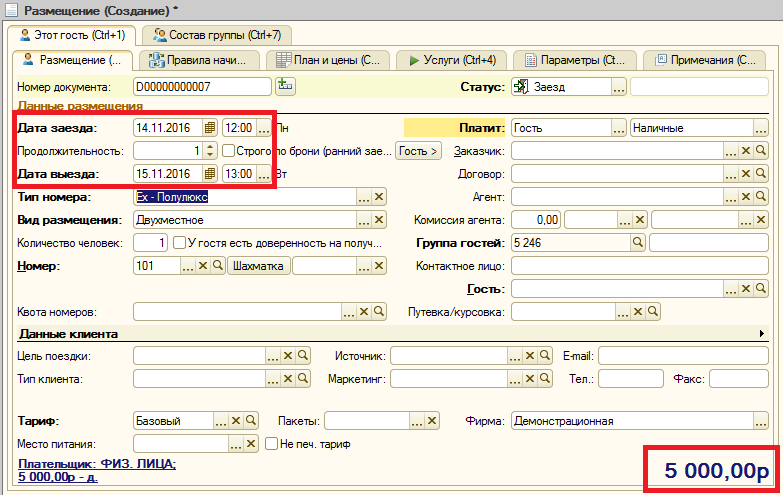Open Вид размещения selection list
This screenshot has height=495, width=783.
[364, 220]
